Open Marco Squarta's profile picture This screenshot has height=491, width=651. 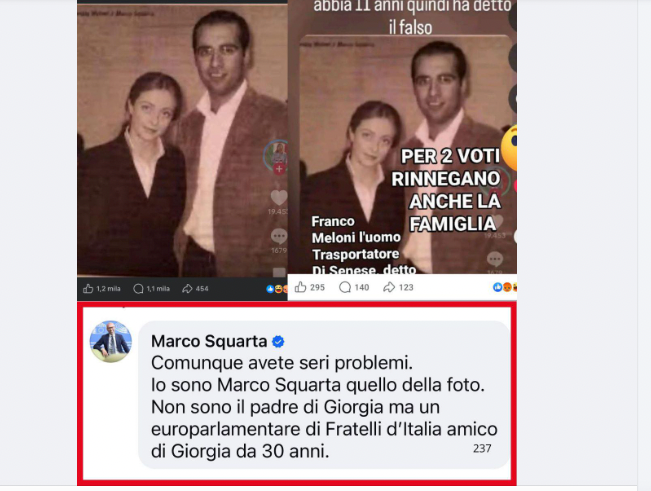tap(111, 341)
